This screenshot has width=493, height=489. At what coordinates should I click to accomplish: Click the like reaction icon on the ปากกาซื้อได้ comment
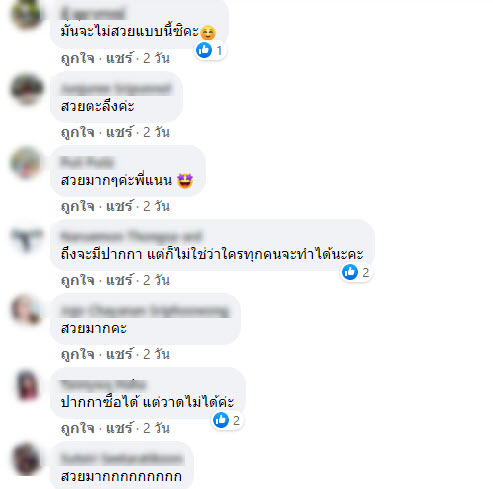[221, 420]
